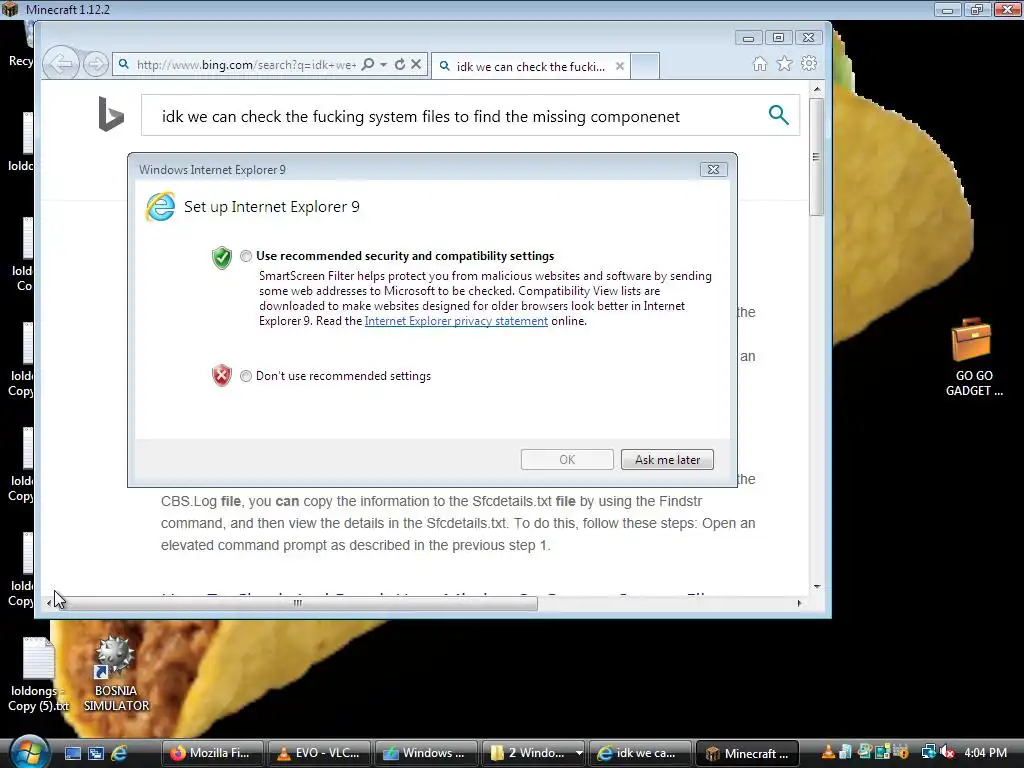The height and width of the screenshot is (768, 1024).
Task: Open a new tab in Internet Explorer
Action: [x=645, y=66]
